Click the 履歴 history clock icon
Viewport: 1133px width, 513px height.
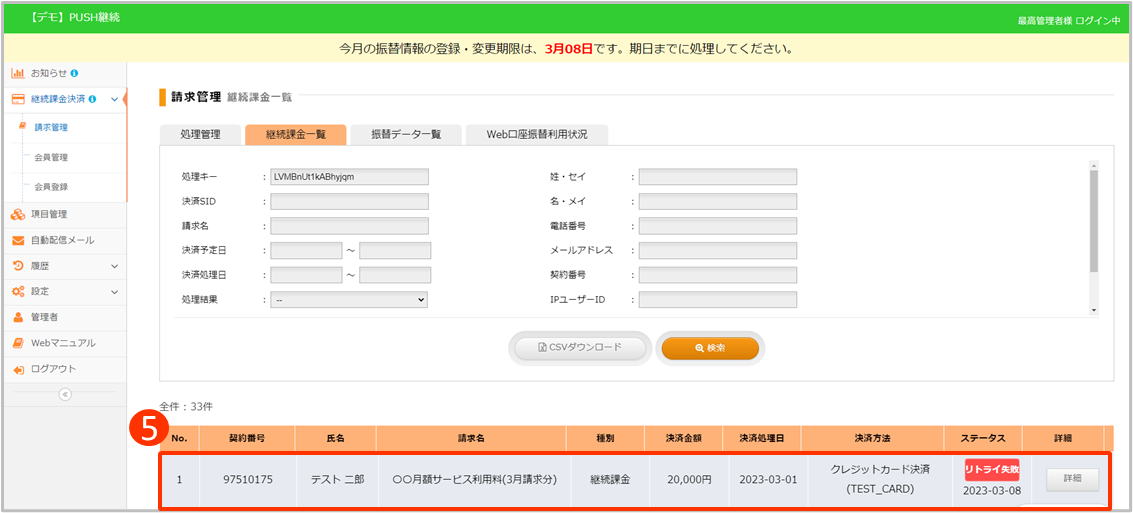[18, 266]
